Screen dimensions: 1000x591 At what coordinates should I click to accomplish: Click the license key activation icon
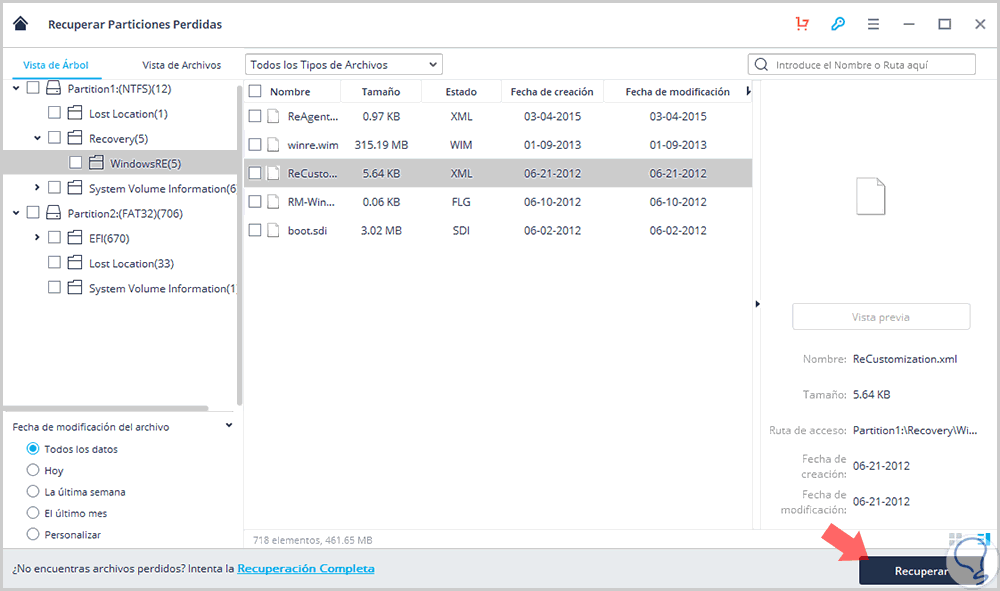click(x=838, y=24)
